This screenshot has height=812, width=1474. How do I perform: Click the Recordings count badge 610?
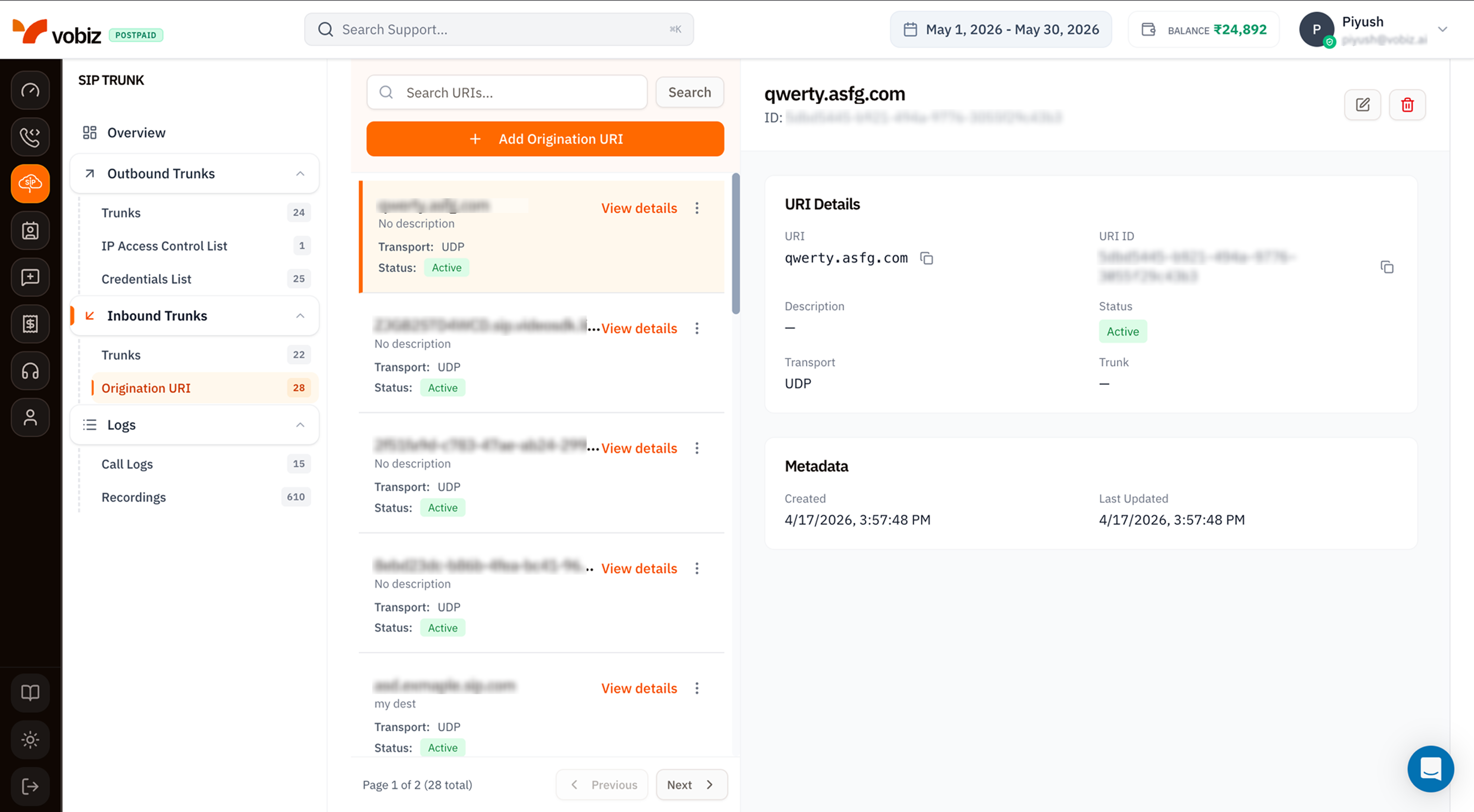pyautogui.click(x=296, y=497)
